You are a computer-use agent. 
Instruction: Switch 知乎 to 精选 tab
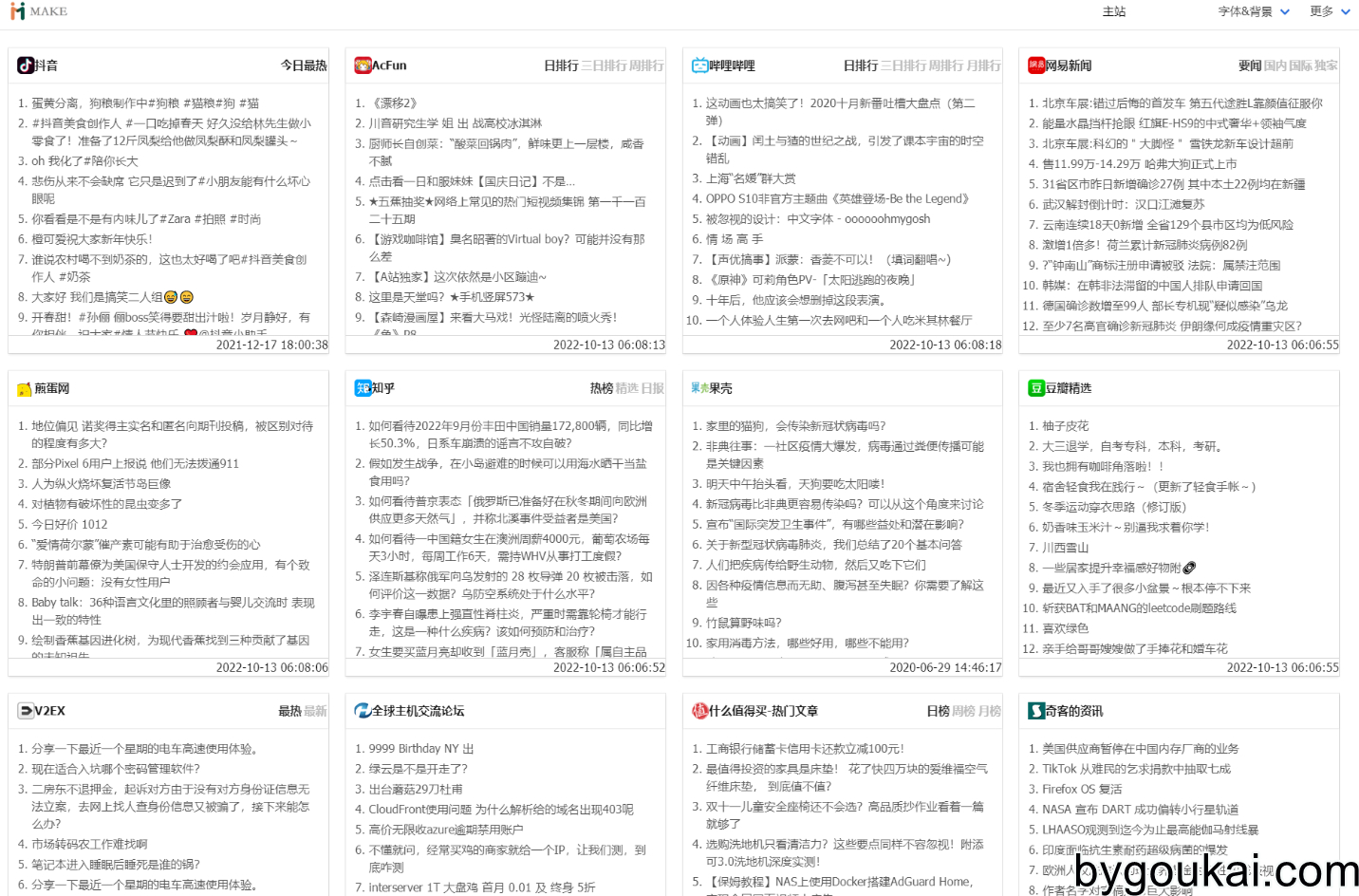(627, 388)
